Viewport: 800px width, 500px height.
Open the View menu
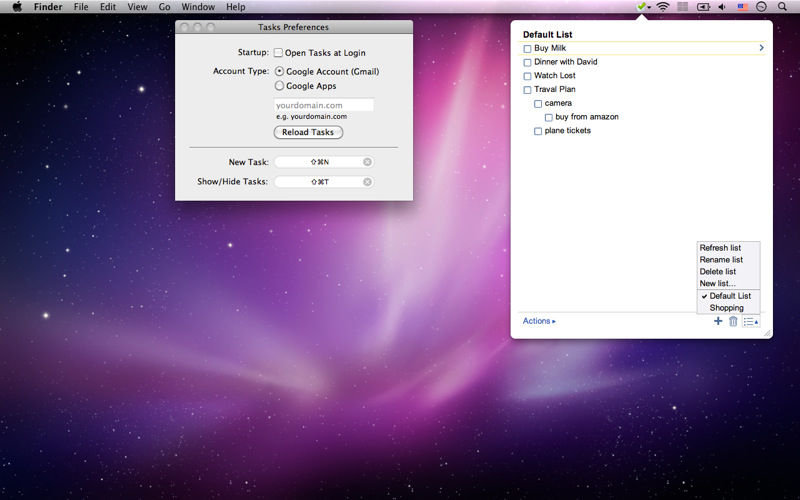click(x=137, y=7)
